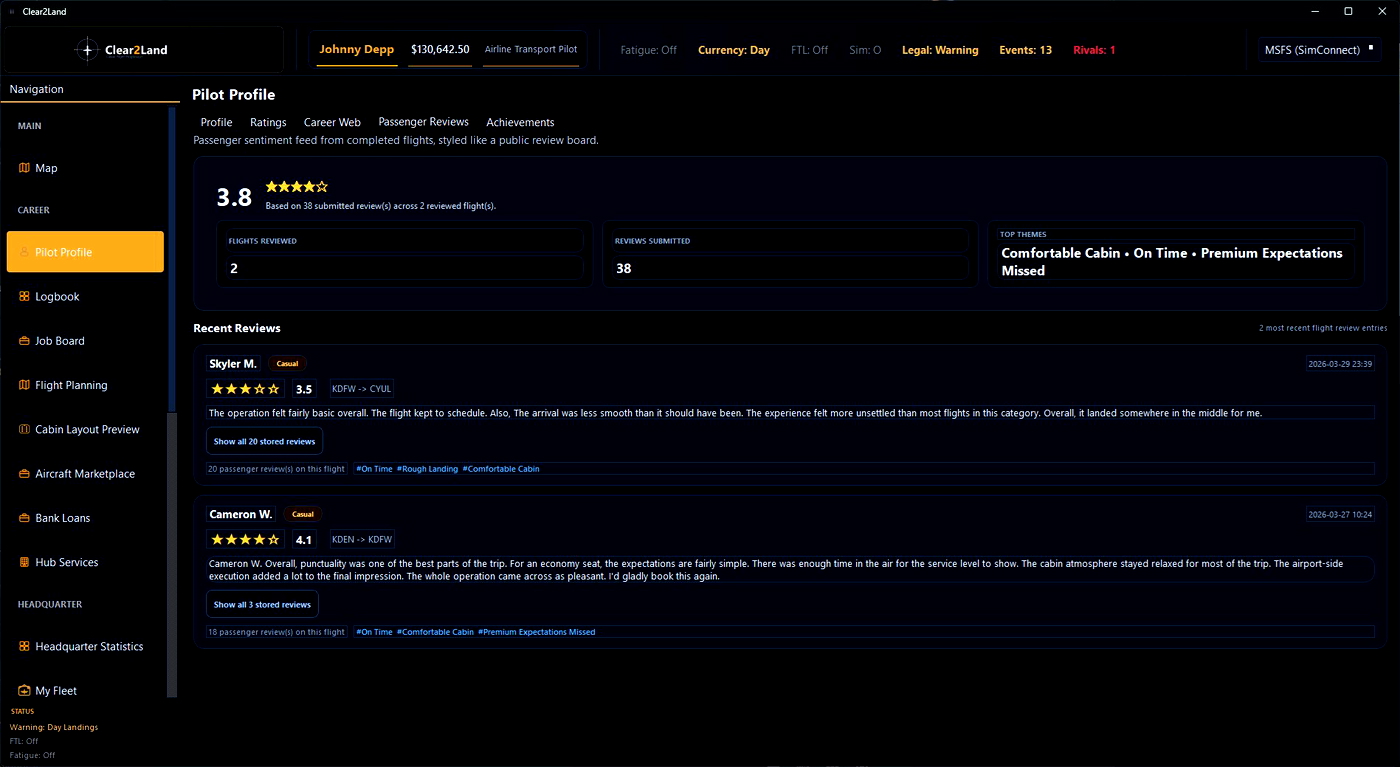Click #Comfortable Cabin tag under Cameron W.
This screenshot has width=1400, height=767.
pos(435,632)
